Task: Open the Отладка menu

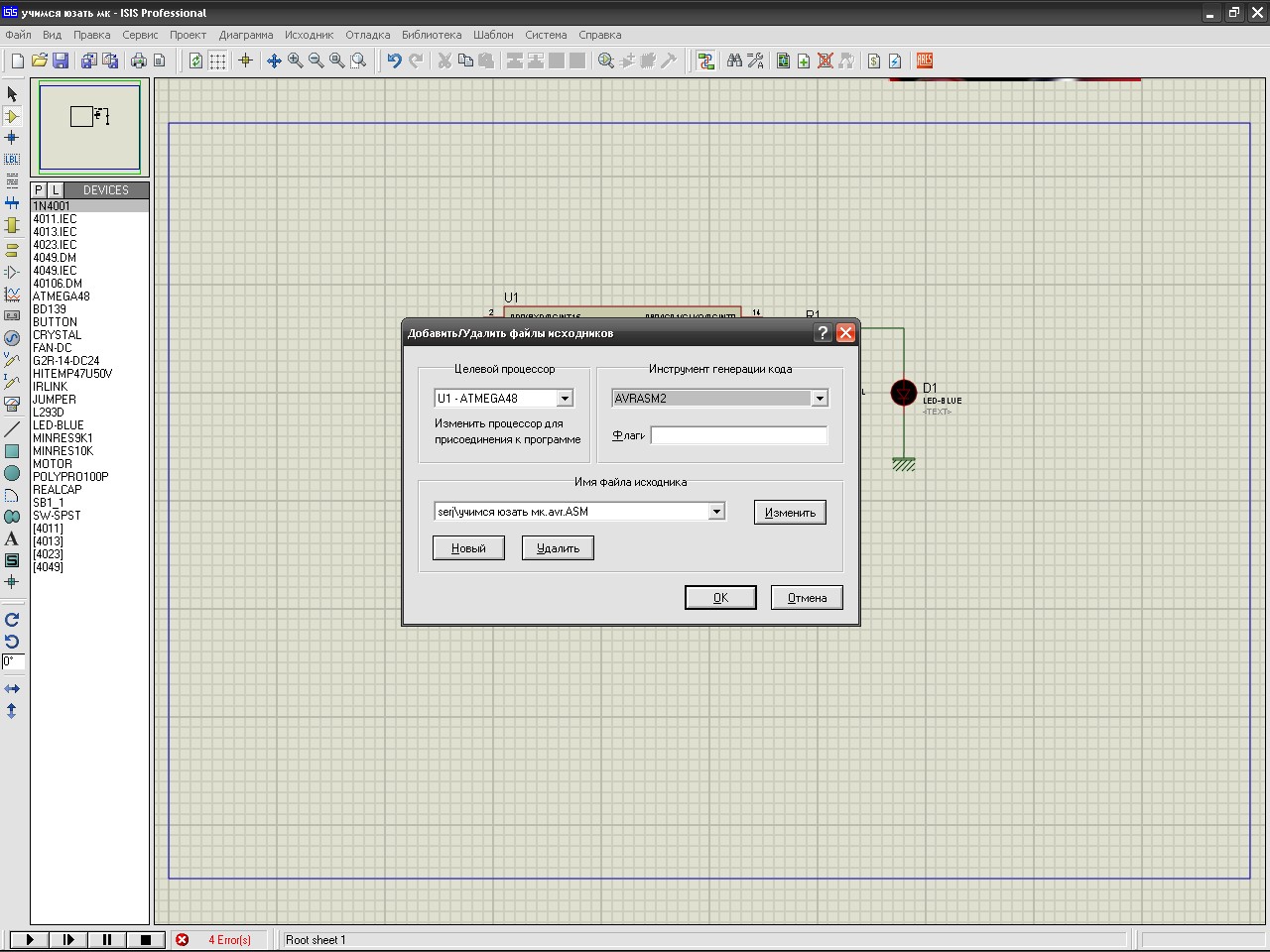Action: (367, 35)
